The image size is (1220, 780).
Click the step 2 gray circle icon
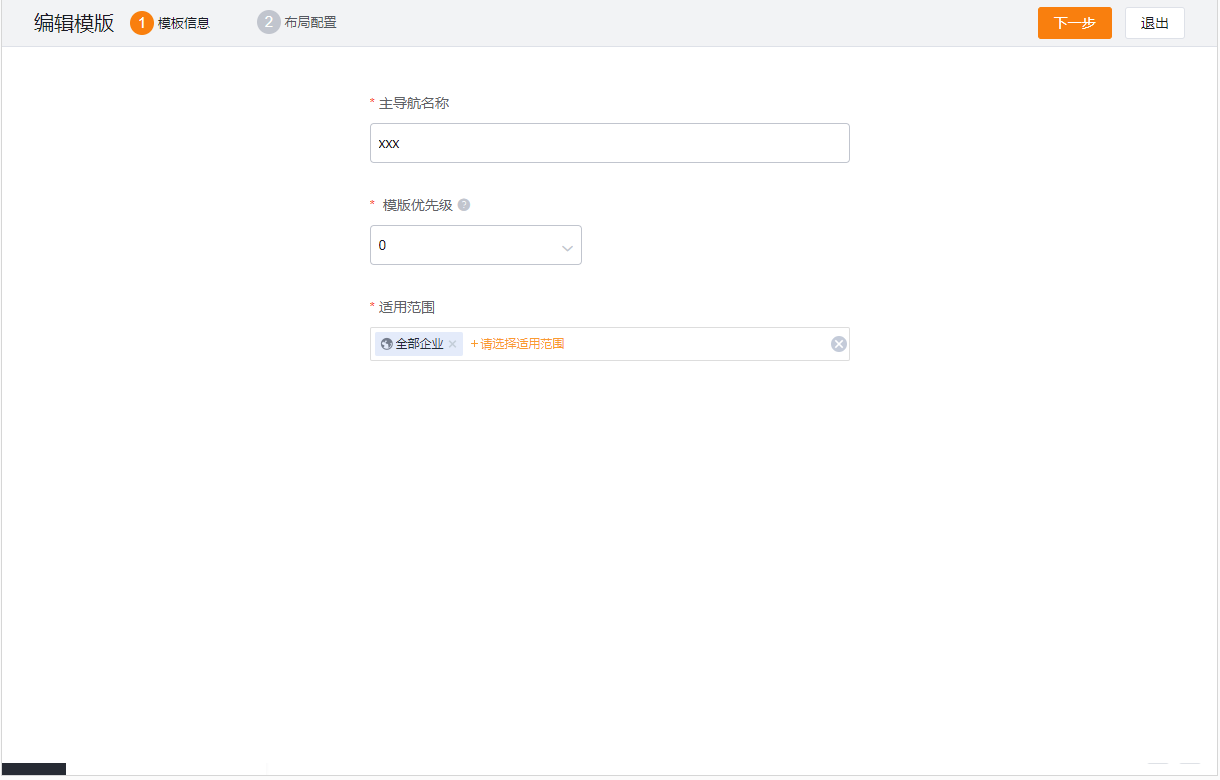click(x=268, y=22)
